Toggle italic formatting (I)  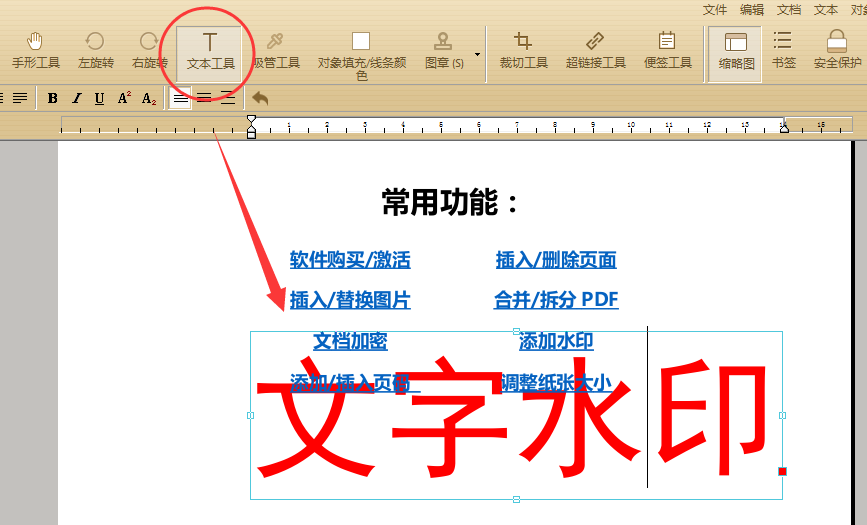76,98
